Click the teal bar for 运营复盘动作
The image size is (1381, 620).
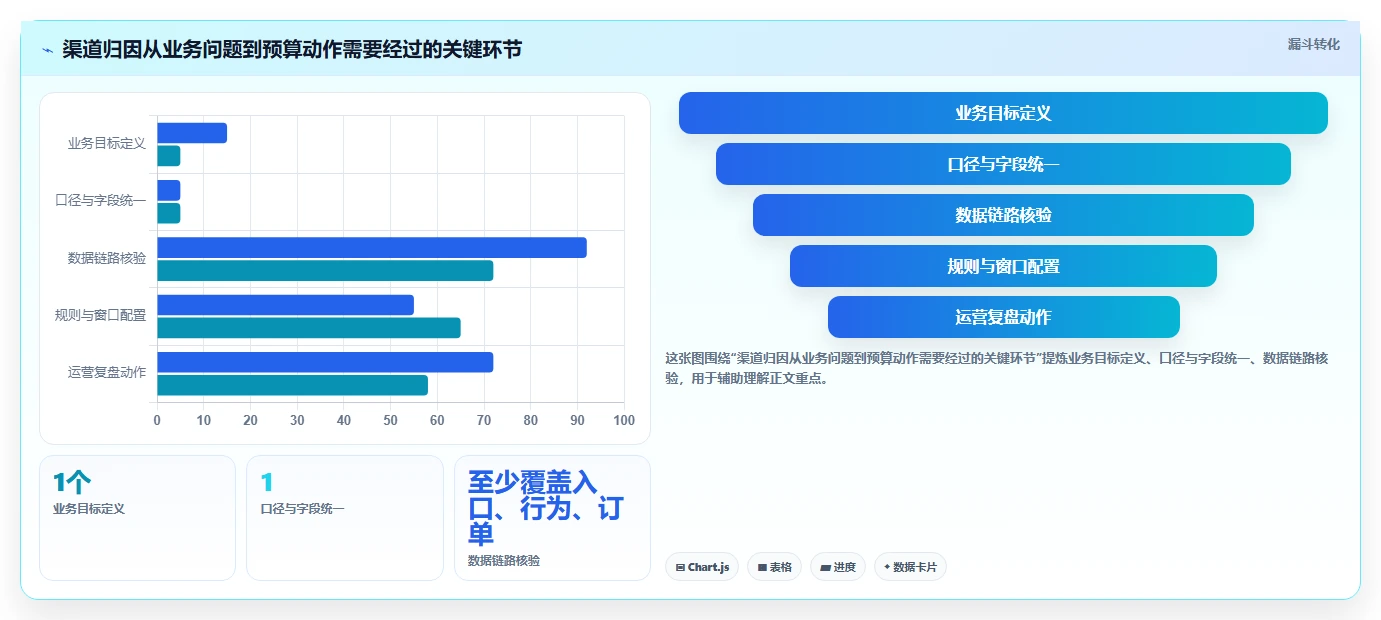coord(292,385)
